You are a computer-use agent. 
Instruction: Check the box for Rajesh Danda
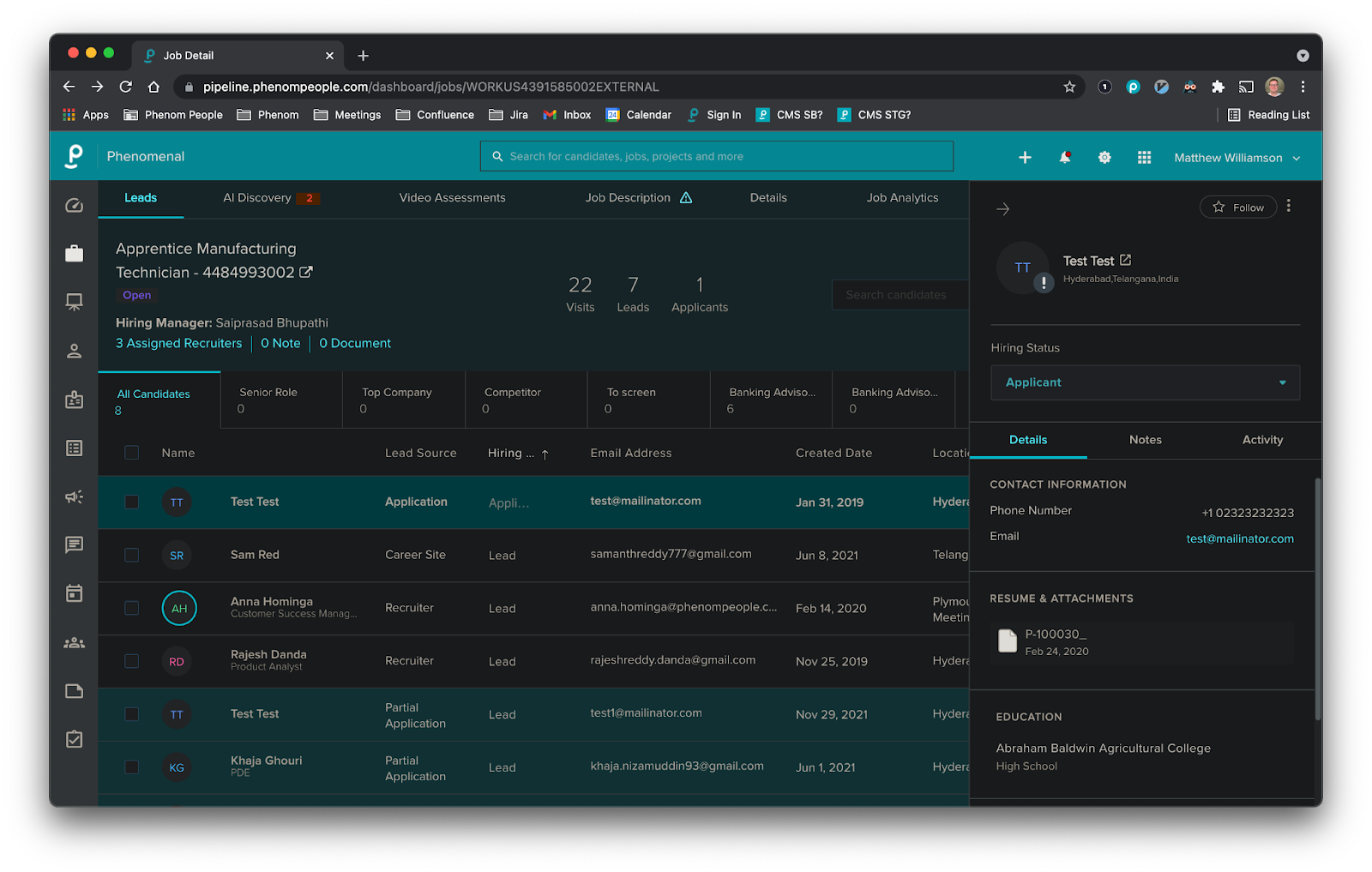pyautogui.click(x=131, y=661)
